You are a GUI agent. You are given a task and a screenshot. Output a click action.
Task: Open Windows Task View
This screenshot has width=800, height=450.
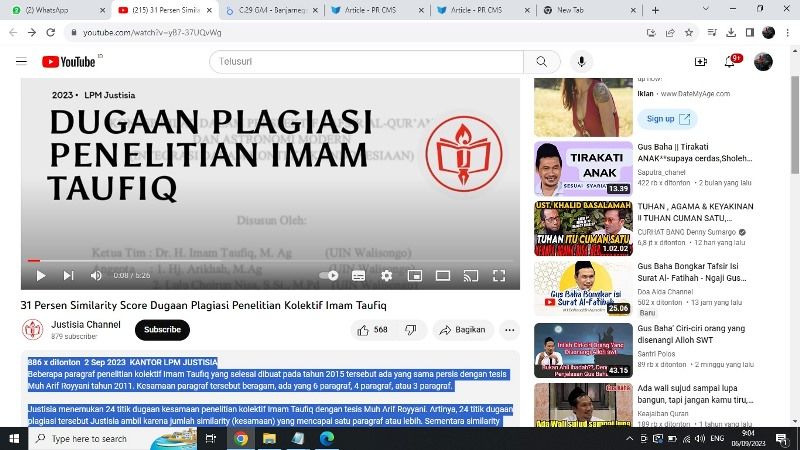tap(211, 439)
